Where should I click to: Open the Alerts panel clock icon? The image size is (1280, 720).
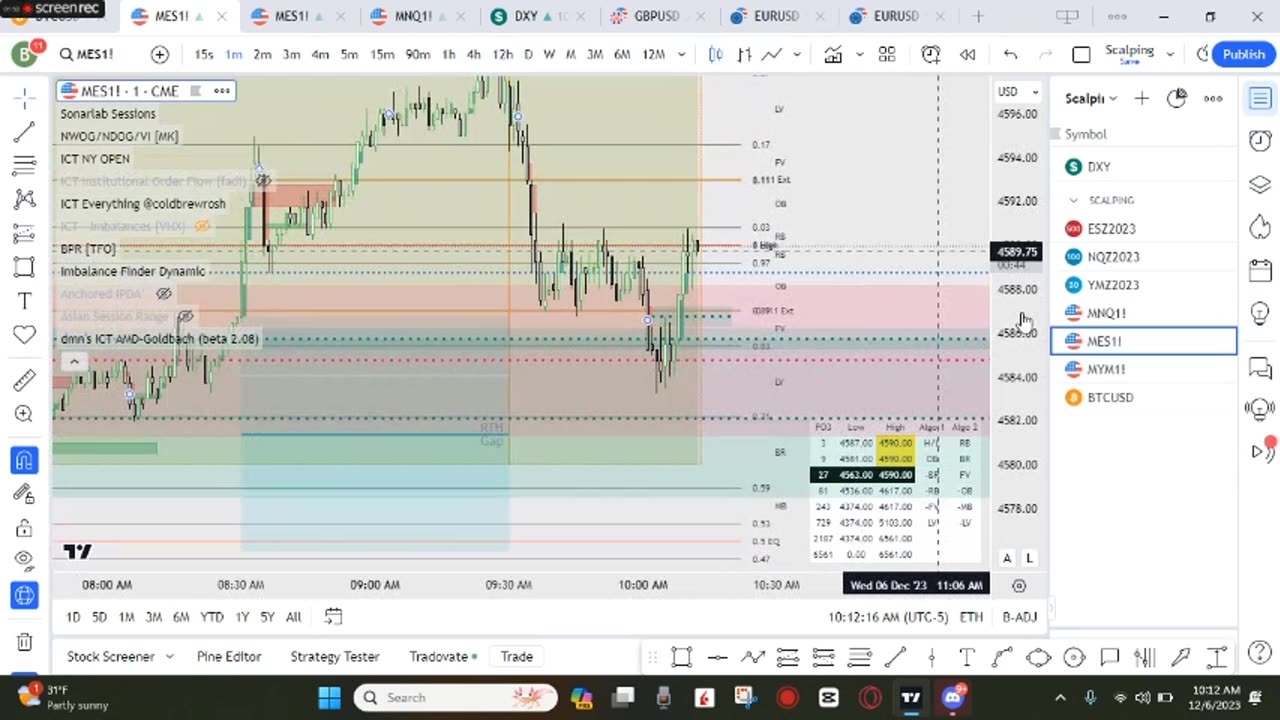click(1260, 141)
